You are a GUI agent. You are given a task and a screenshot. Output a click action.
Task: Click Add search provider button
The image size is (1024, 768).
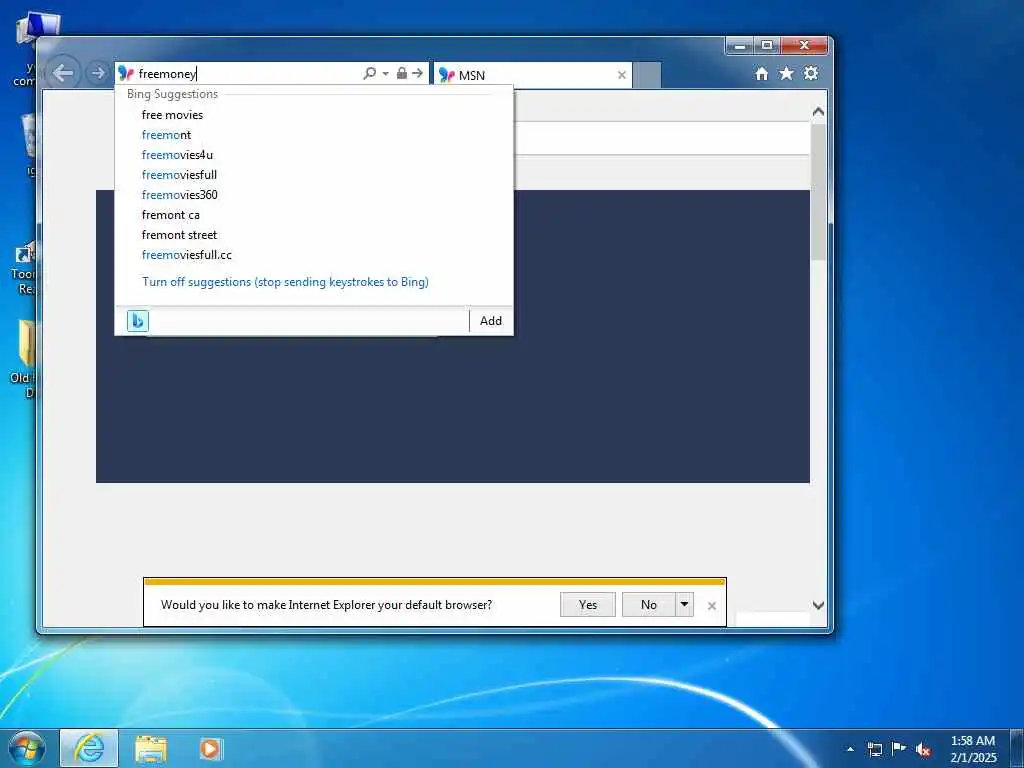pyautogui.click(x=491, y=321)
